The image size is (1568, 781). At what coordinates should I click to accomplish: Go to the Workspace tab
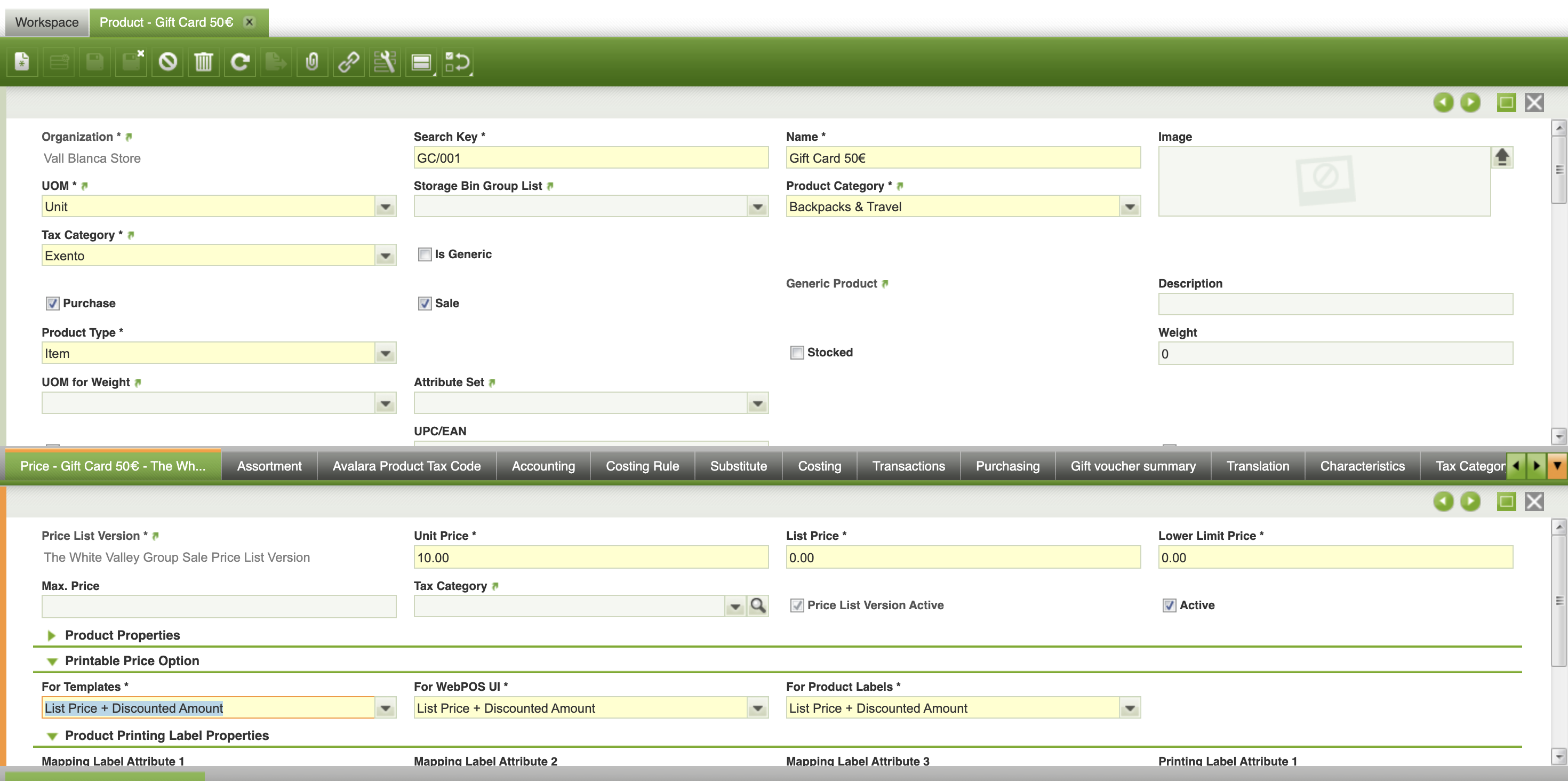(x=47, y=22)
